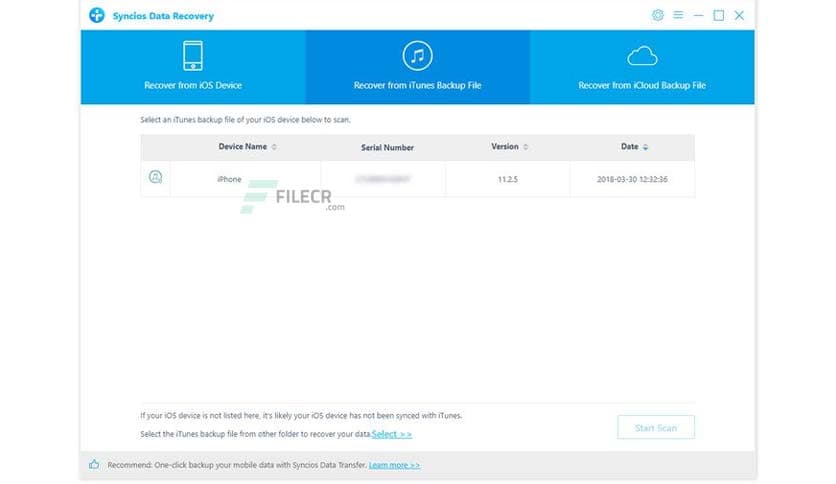The height and width of the screenshot is (484, 836).
Task: Open the Select >> backup folder link
Action: click(x=392, y=434)
